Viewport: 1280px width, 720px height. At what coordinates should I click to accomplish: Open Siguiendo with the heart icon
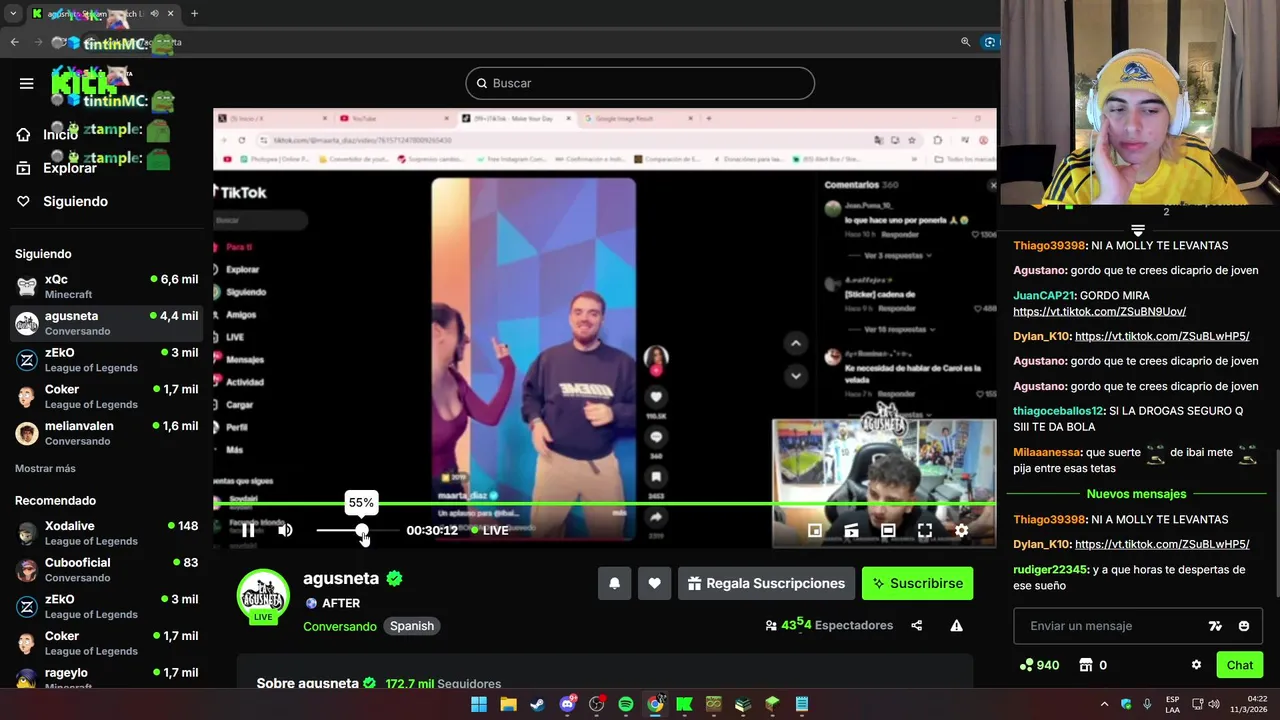click(62, 201)
